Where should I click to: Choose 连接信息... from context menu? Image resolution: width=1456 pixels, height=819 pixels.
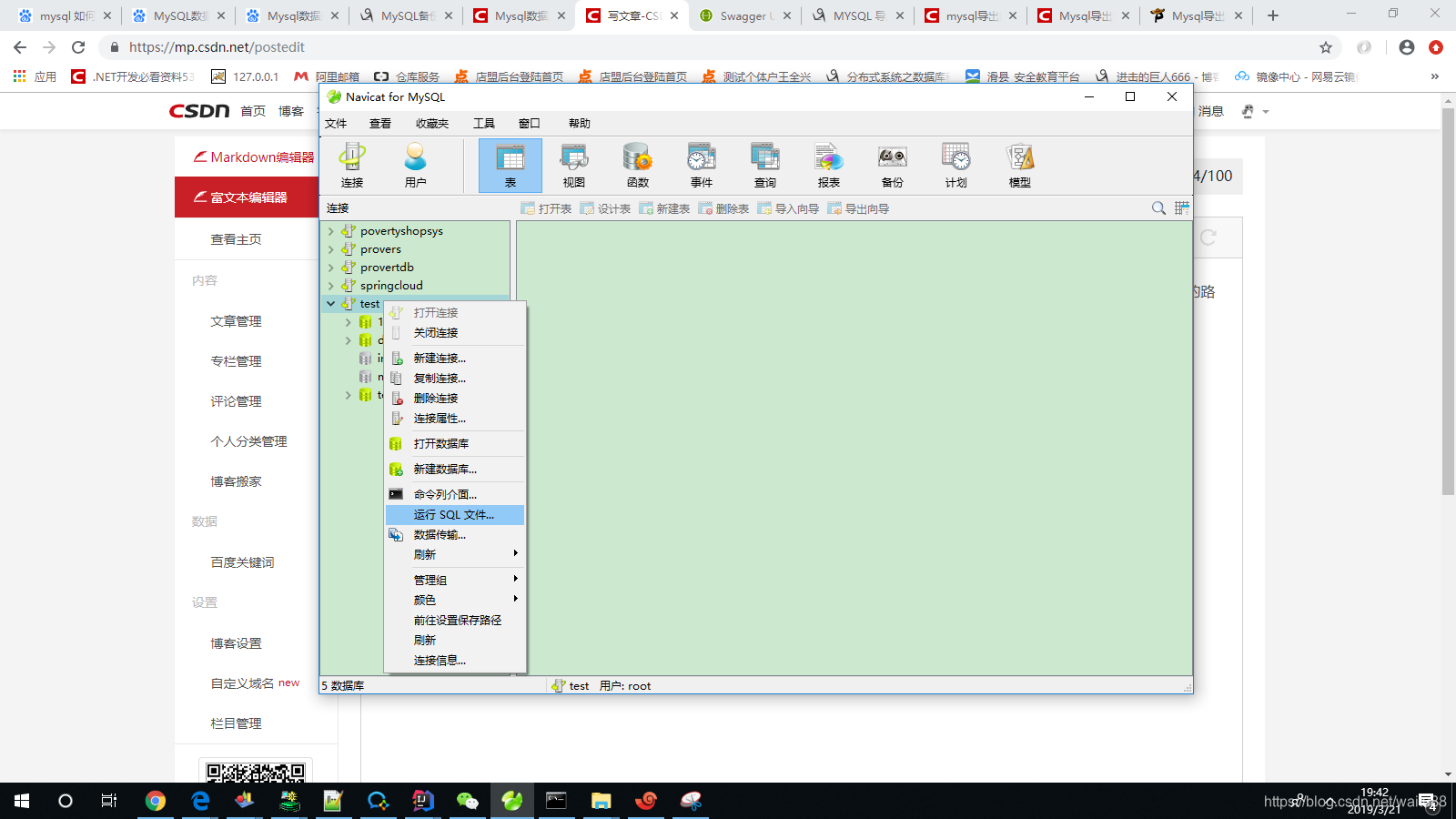pos(455,661)
